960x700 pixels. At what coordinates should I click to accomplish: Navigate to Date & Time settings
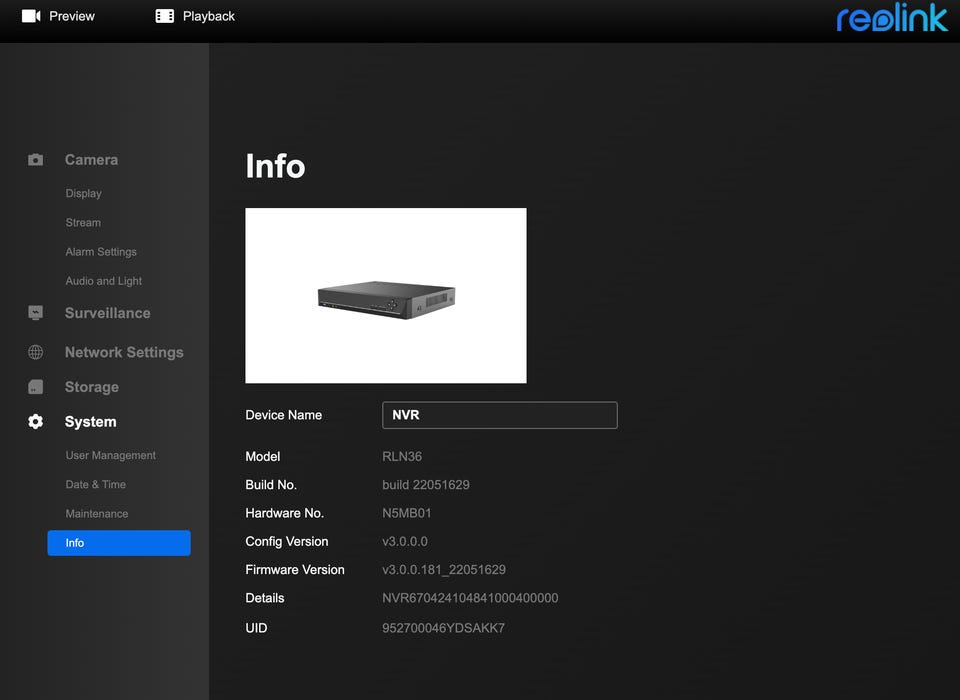[96, 484]
